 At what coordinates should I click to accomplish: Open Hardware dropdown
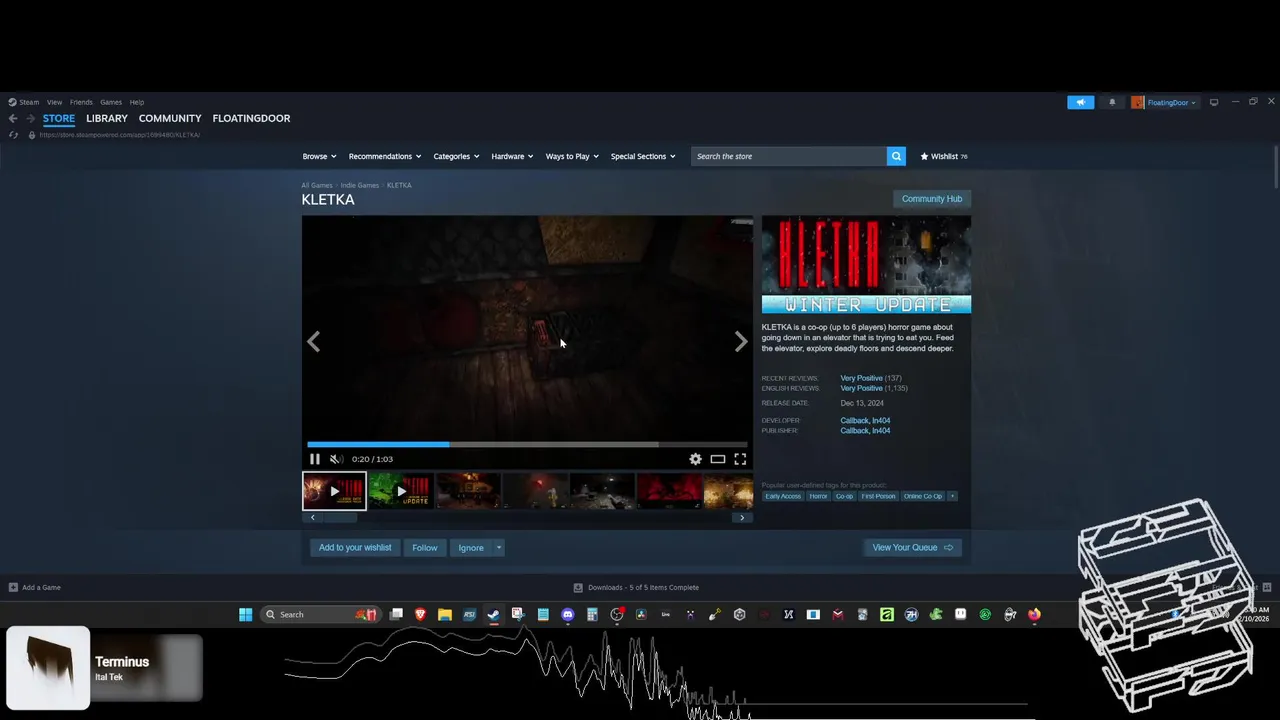coord(512,156)
